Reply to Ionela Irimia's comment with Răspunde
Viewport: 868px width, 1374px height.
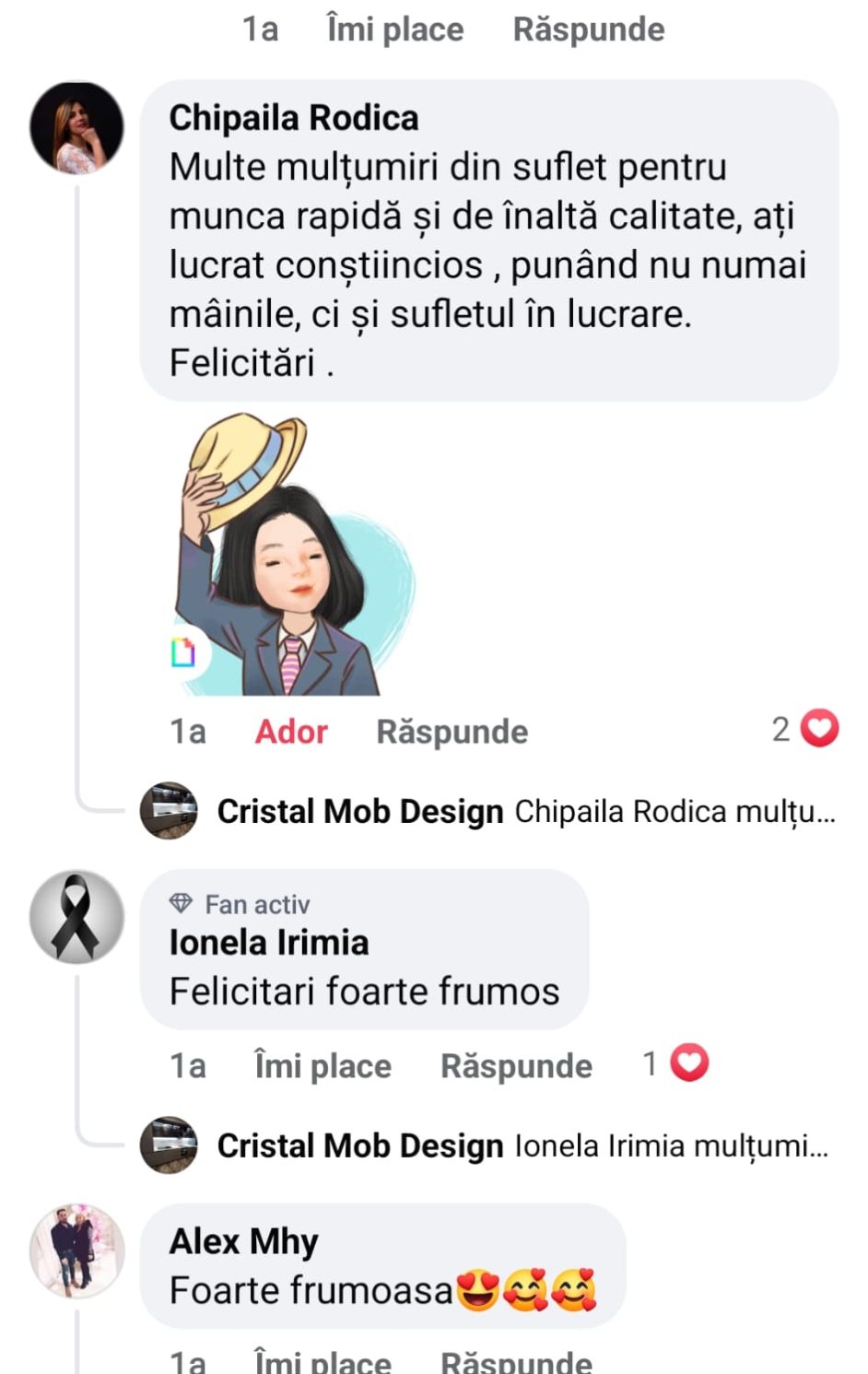516,1066
